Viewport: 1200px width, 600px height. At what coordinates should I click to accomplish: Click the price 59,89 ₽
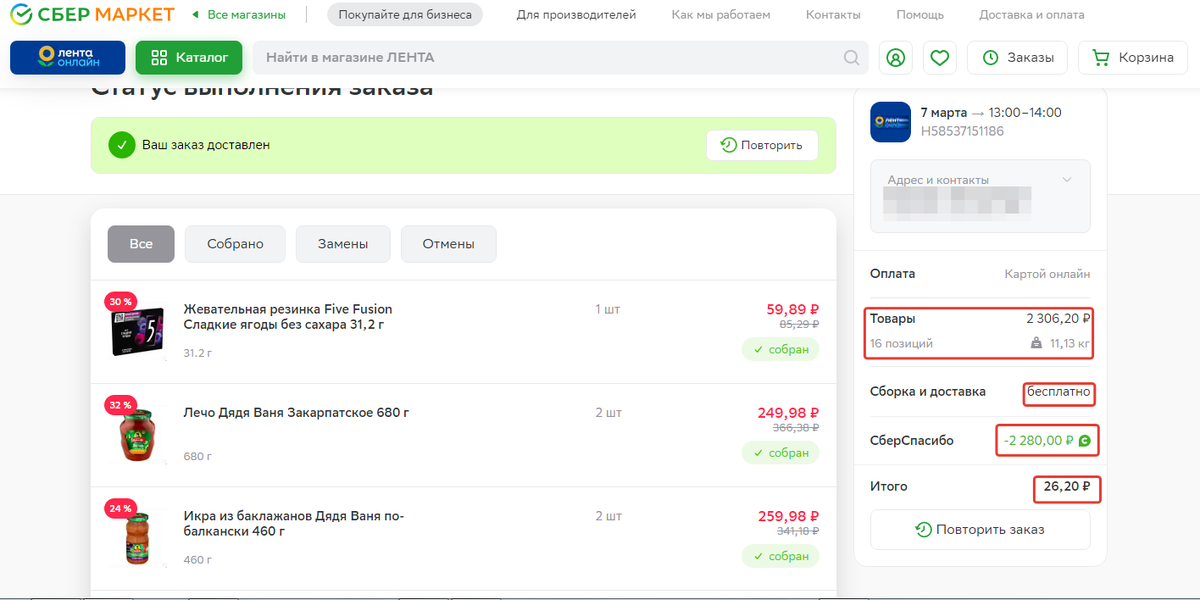pyautogui.click(x=793, y=309)
